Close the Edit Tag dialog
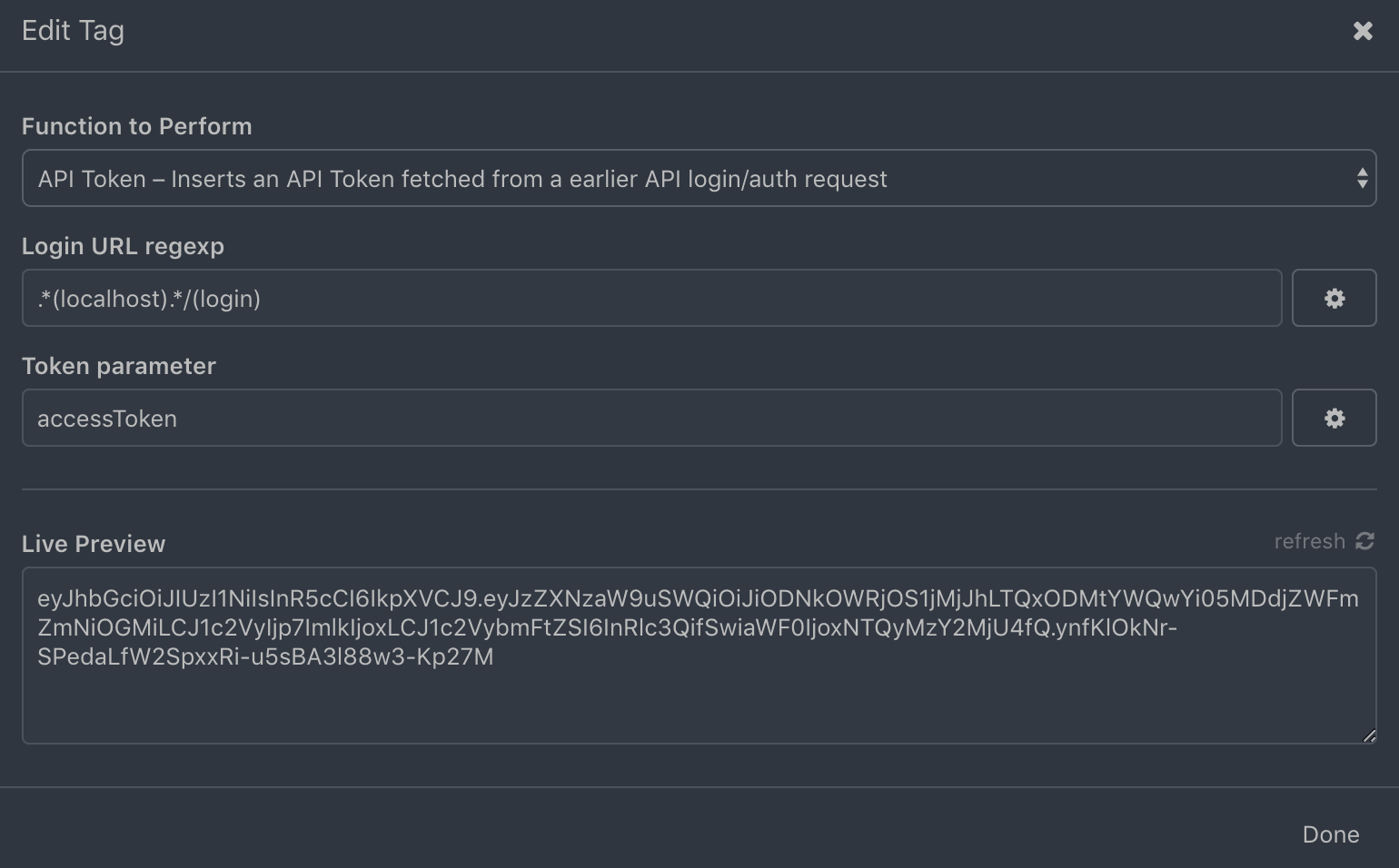 click(1362, 31)
